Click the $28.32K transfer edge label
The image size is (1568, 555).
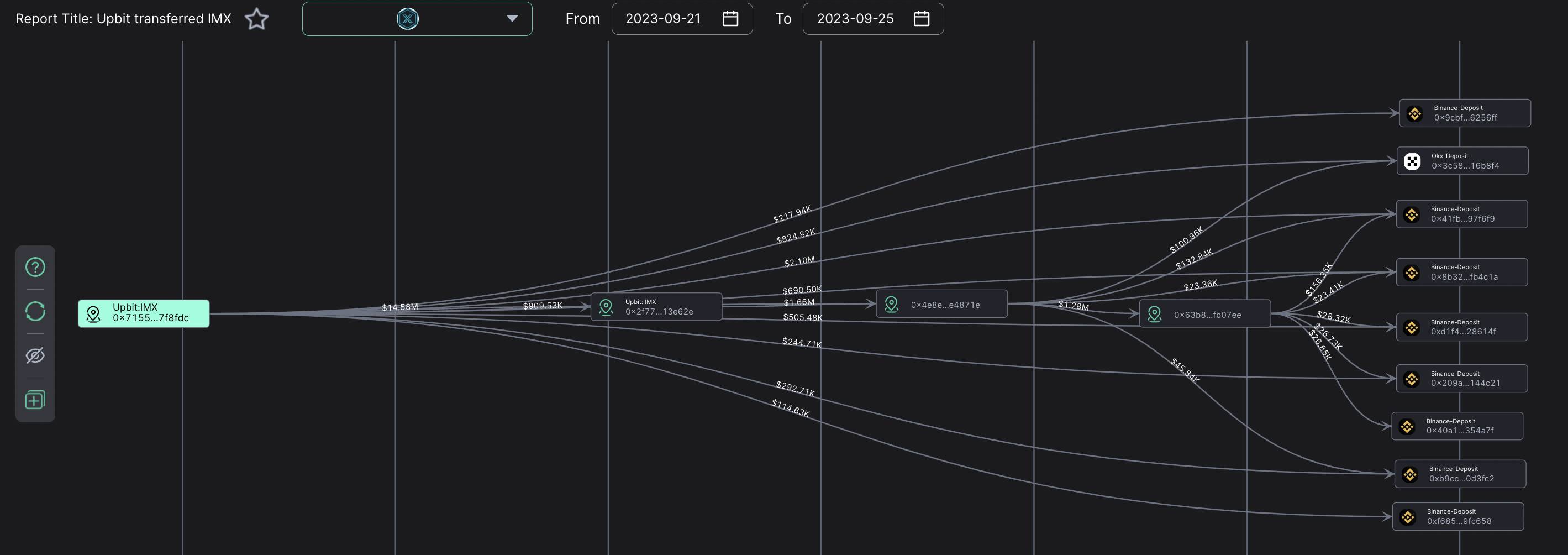tap(1333, 317)
